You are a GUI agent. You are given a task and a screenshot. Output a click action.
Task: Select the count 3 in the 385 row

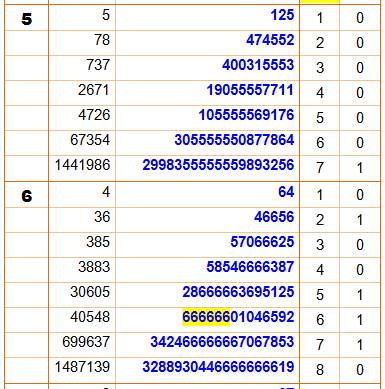(x=320, y=245)
